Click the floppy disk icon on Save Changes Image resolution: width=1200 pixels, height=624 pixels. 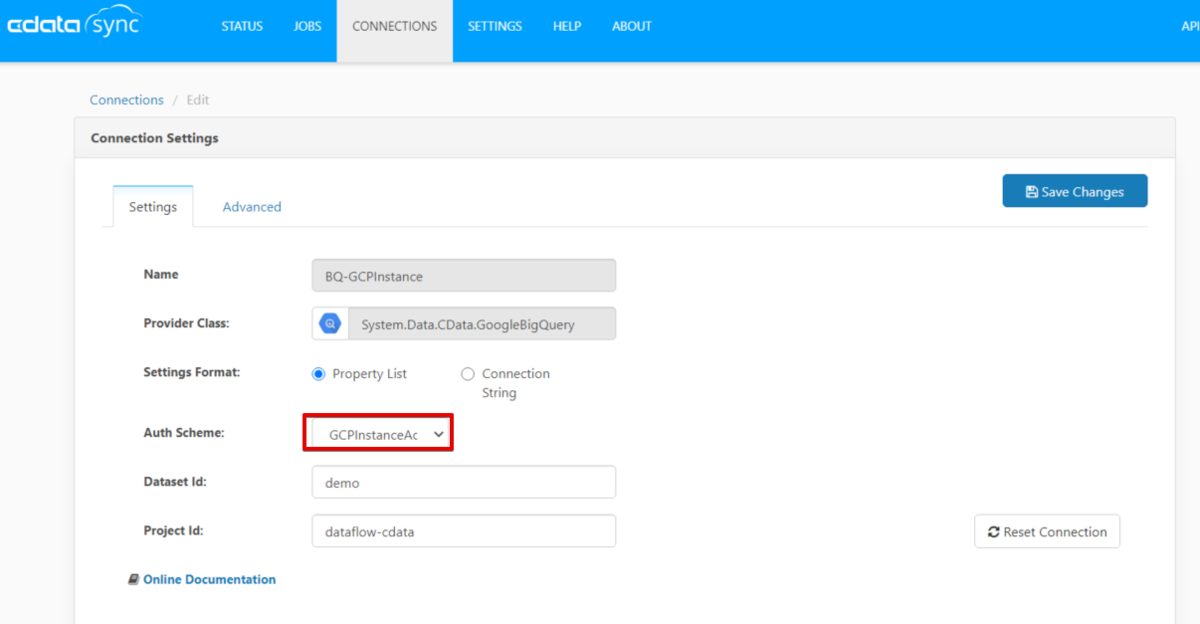coord(1032,192)
